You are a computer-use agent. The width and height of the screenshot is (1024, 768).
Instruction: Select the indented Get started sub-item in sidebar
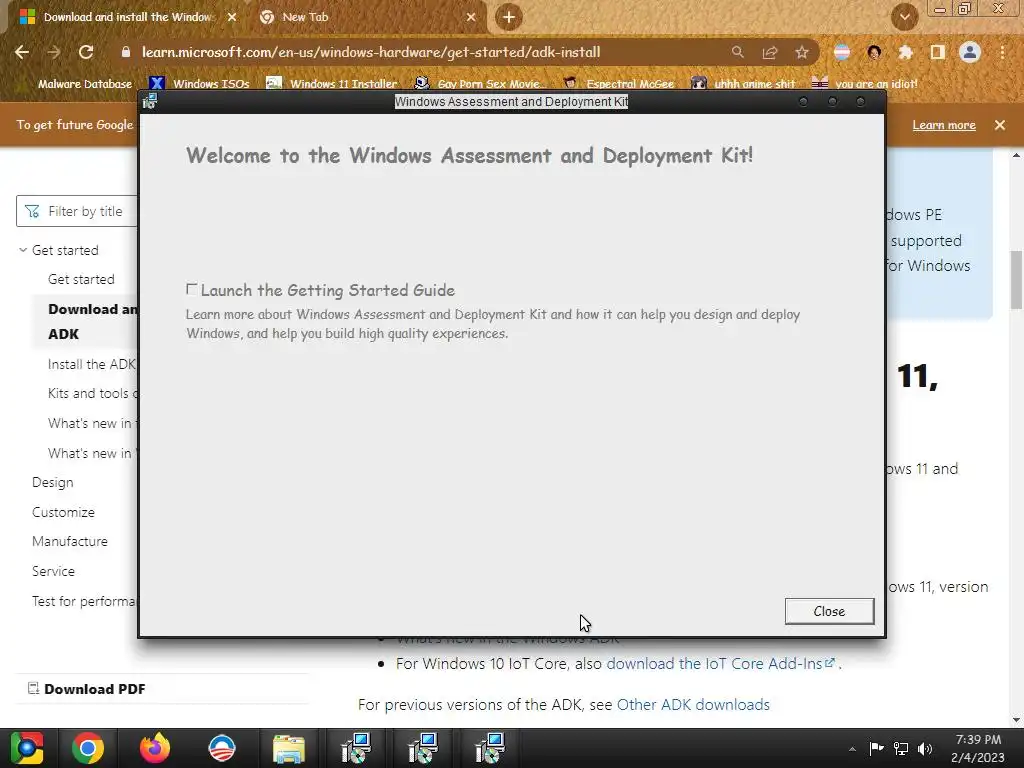81,280
